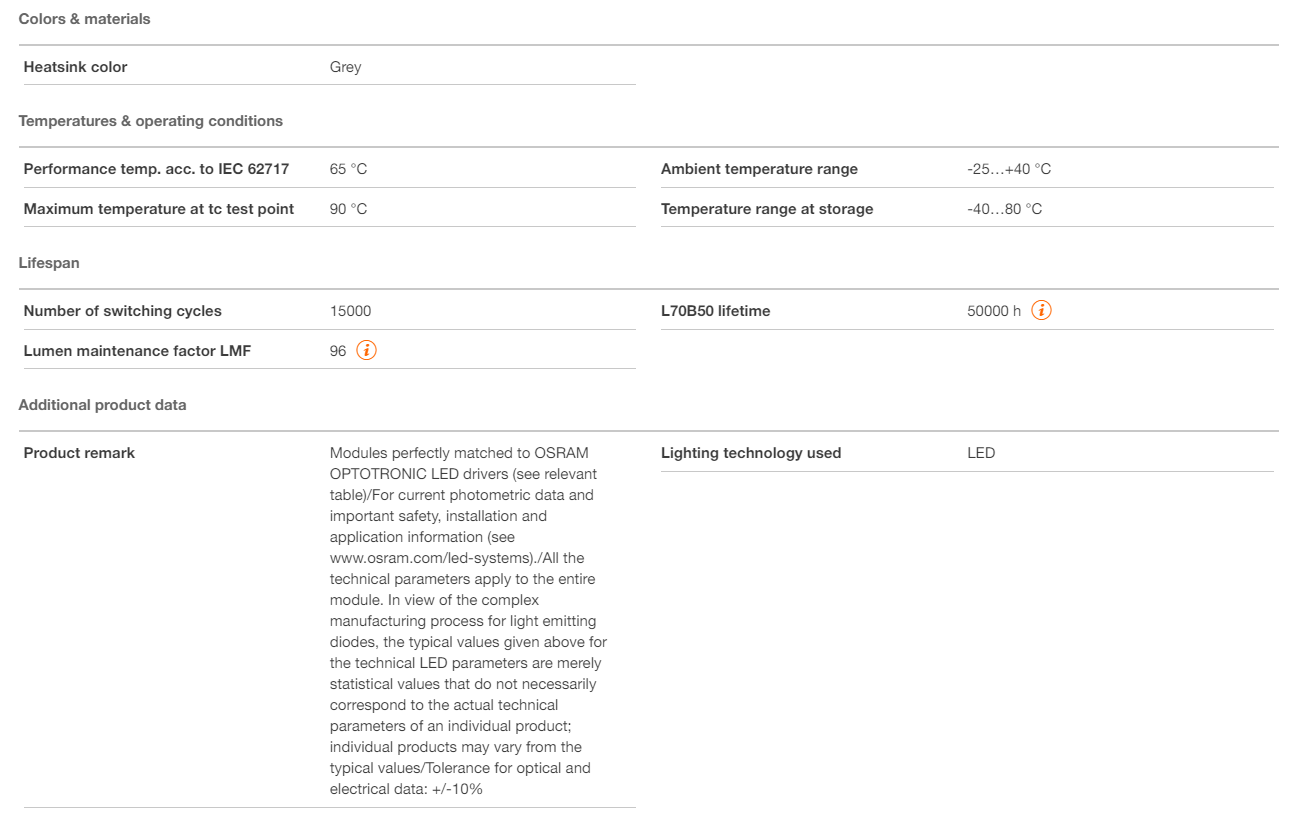Click the info icon beside 50000 h lifetime
The height and width of the screenshot is (815, 1295).
click(x=1041, y=310)
